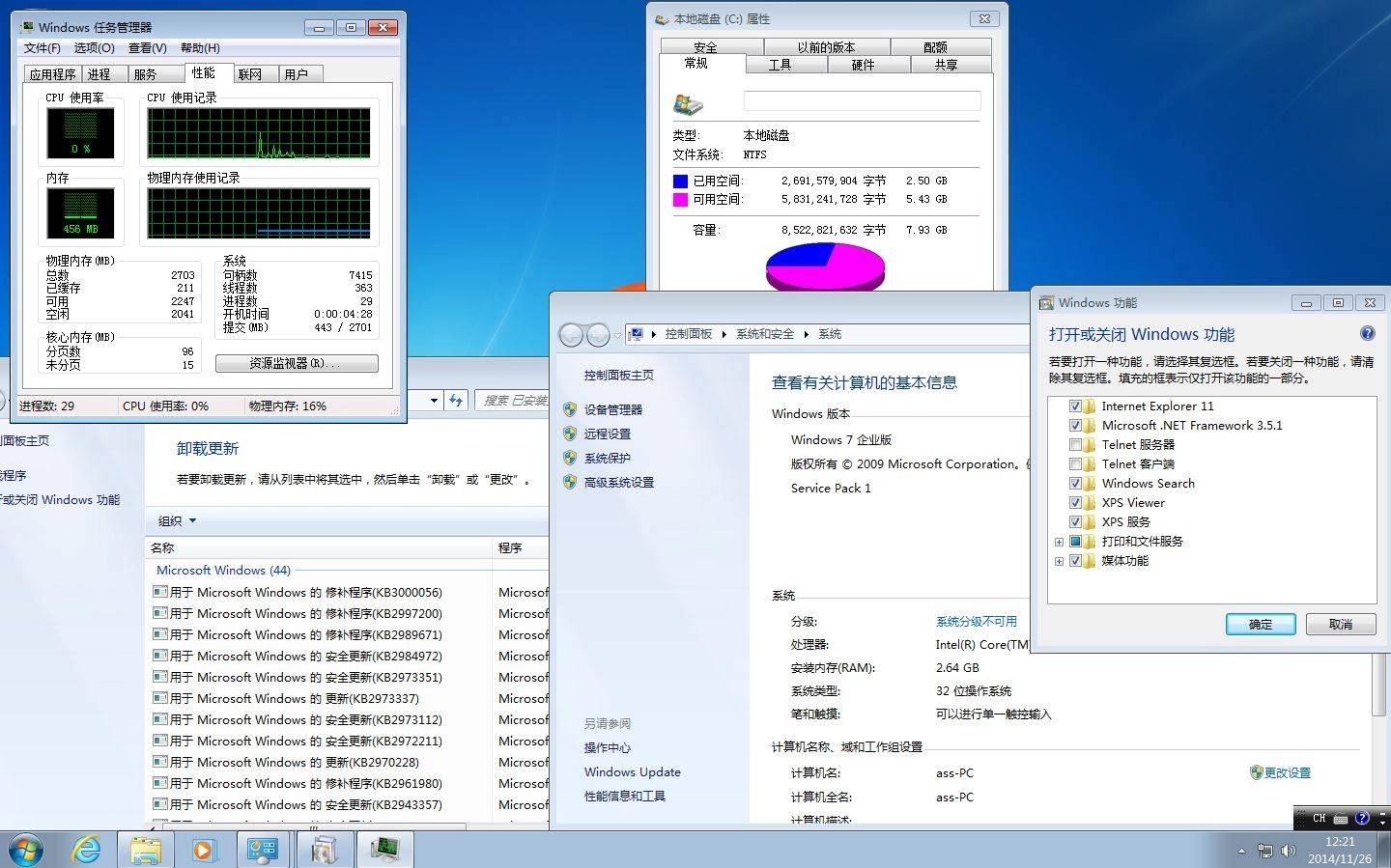Click keyboard icon in the language bar
This screenshot has width=1391, height=868.
(x=1341, y=818)
